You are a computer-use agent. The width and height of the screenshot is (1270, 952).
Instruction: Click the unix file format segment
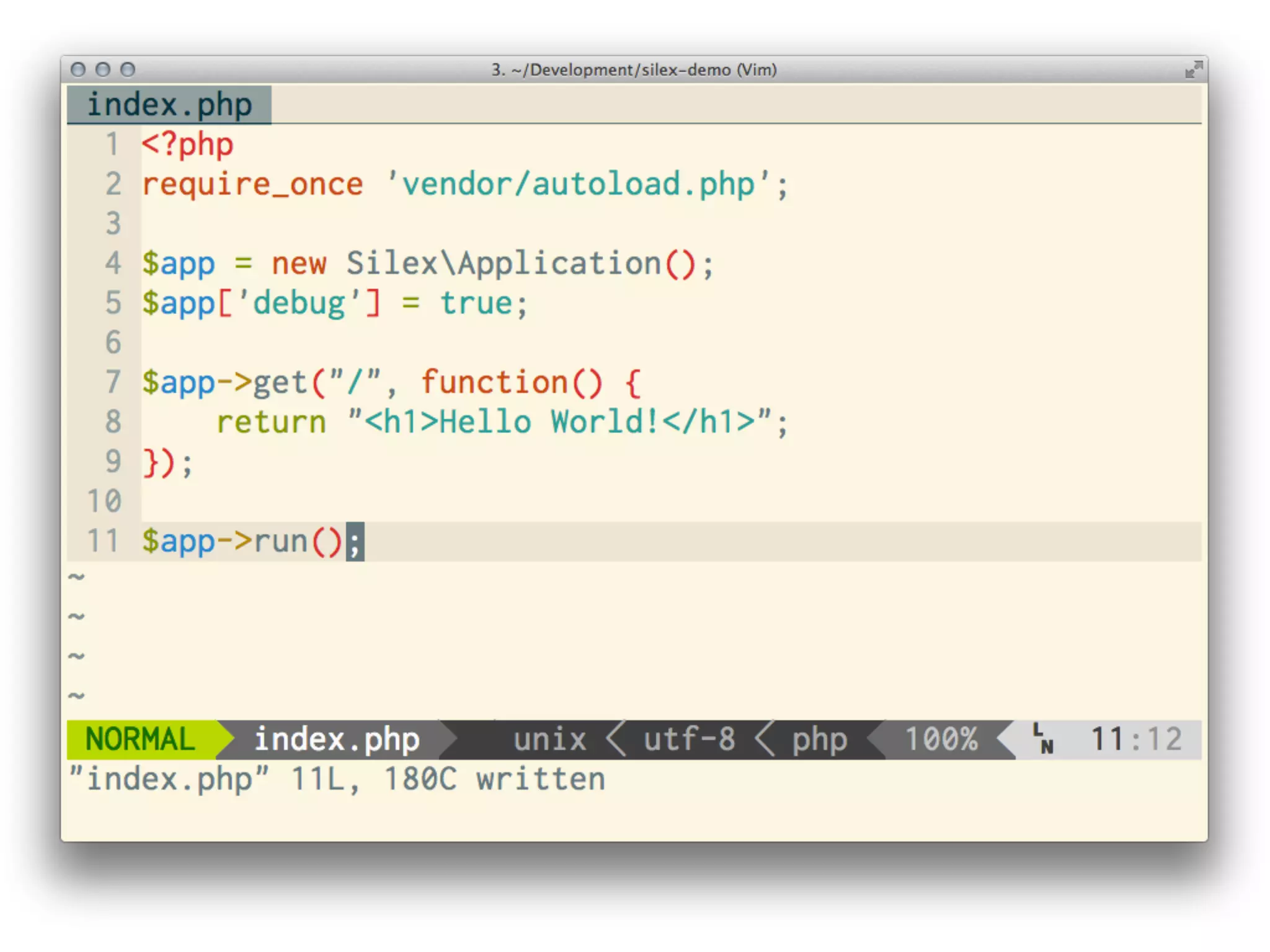coord(549,739)
